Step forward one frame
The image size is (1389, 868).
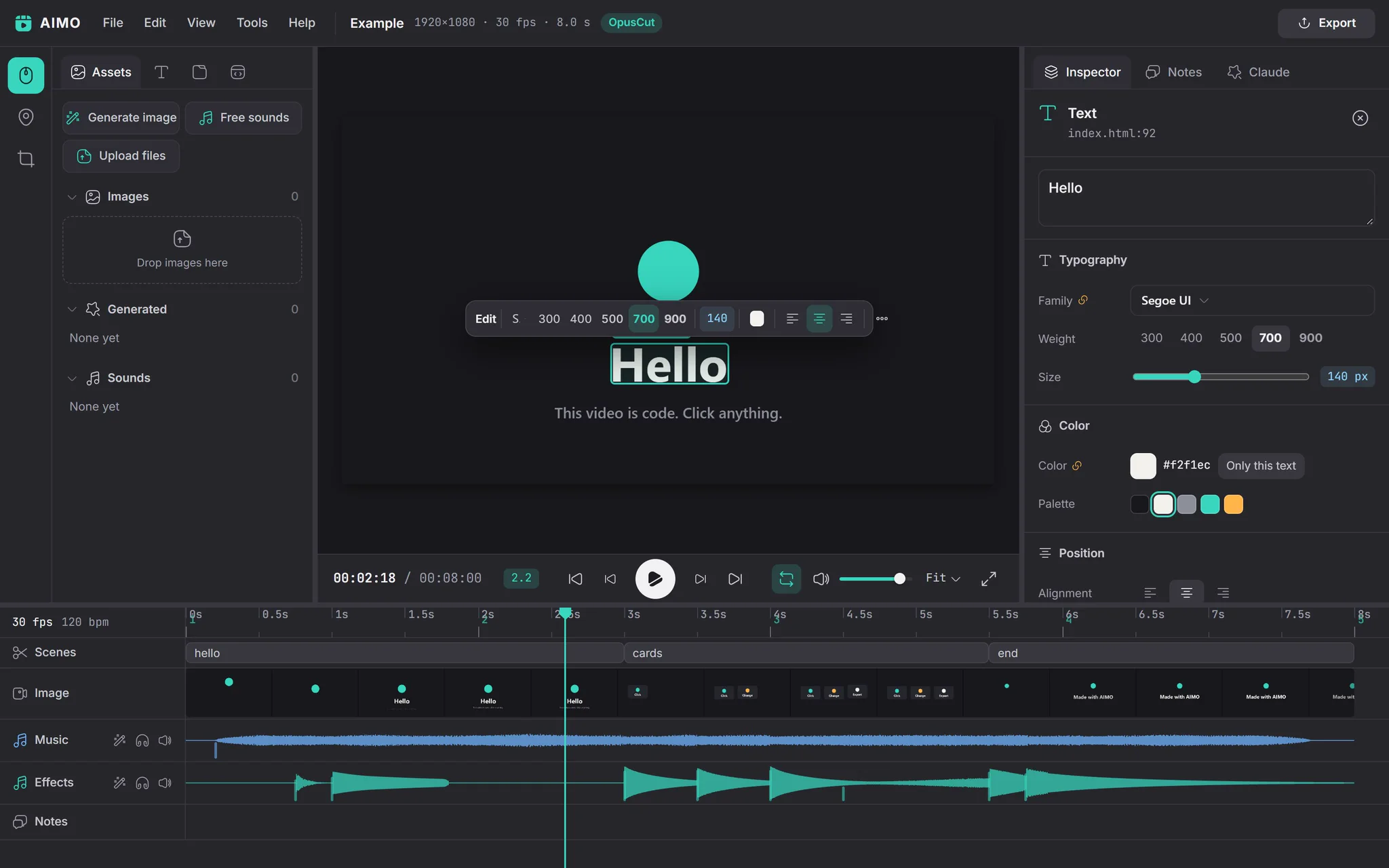coord(700,578)
